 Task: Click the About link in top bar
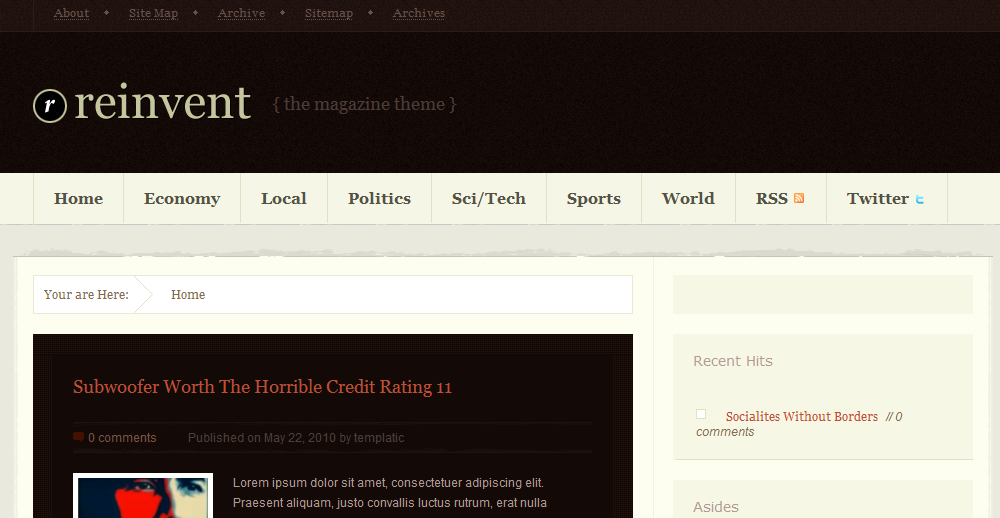click(71, 13)
